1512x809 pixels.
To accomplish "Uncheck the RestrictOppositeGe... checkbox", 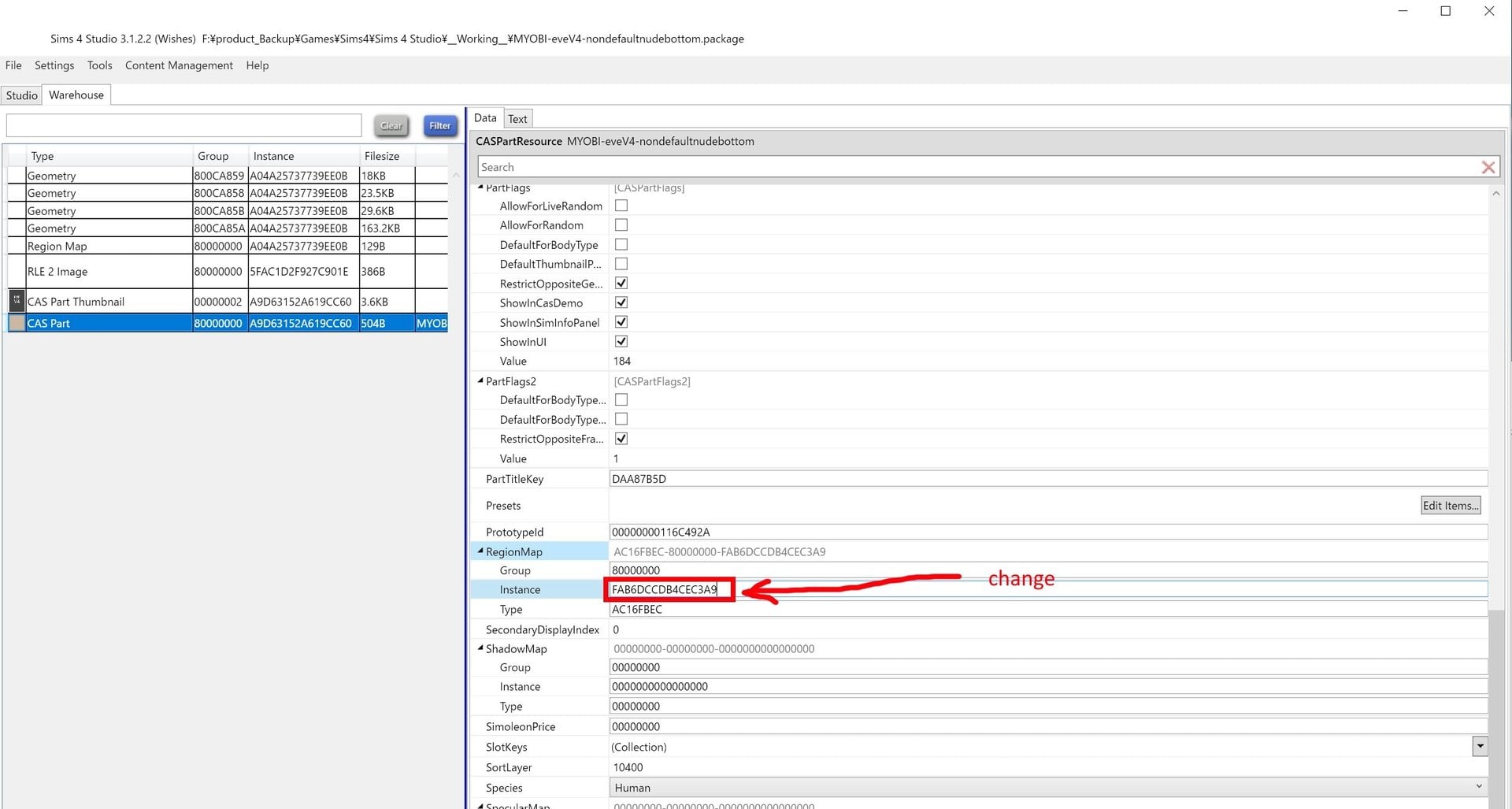I will point(621,284).
